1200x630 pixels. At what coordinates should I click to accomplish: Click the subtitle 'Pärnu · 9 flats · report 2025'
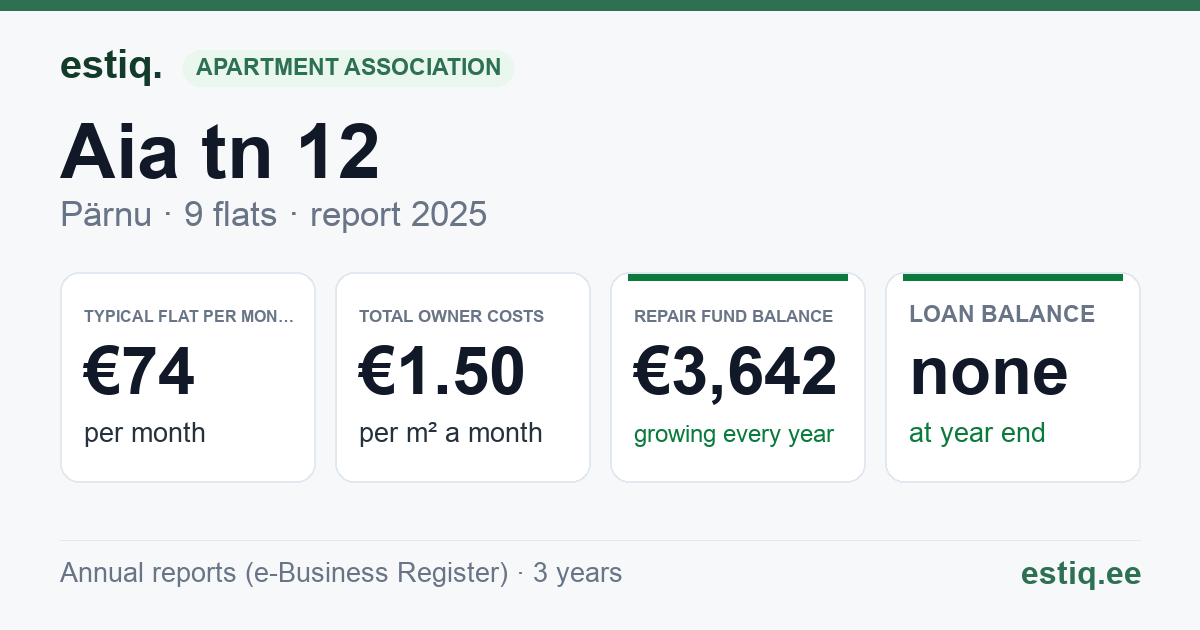(x=273, y=214)
